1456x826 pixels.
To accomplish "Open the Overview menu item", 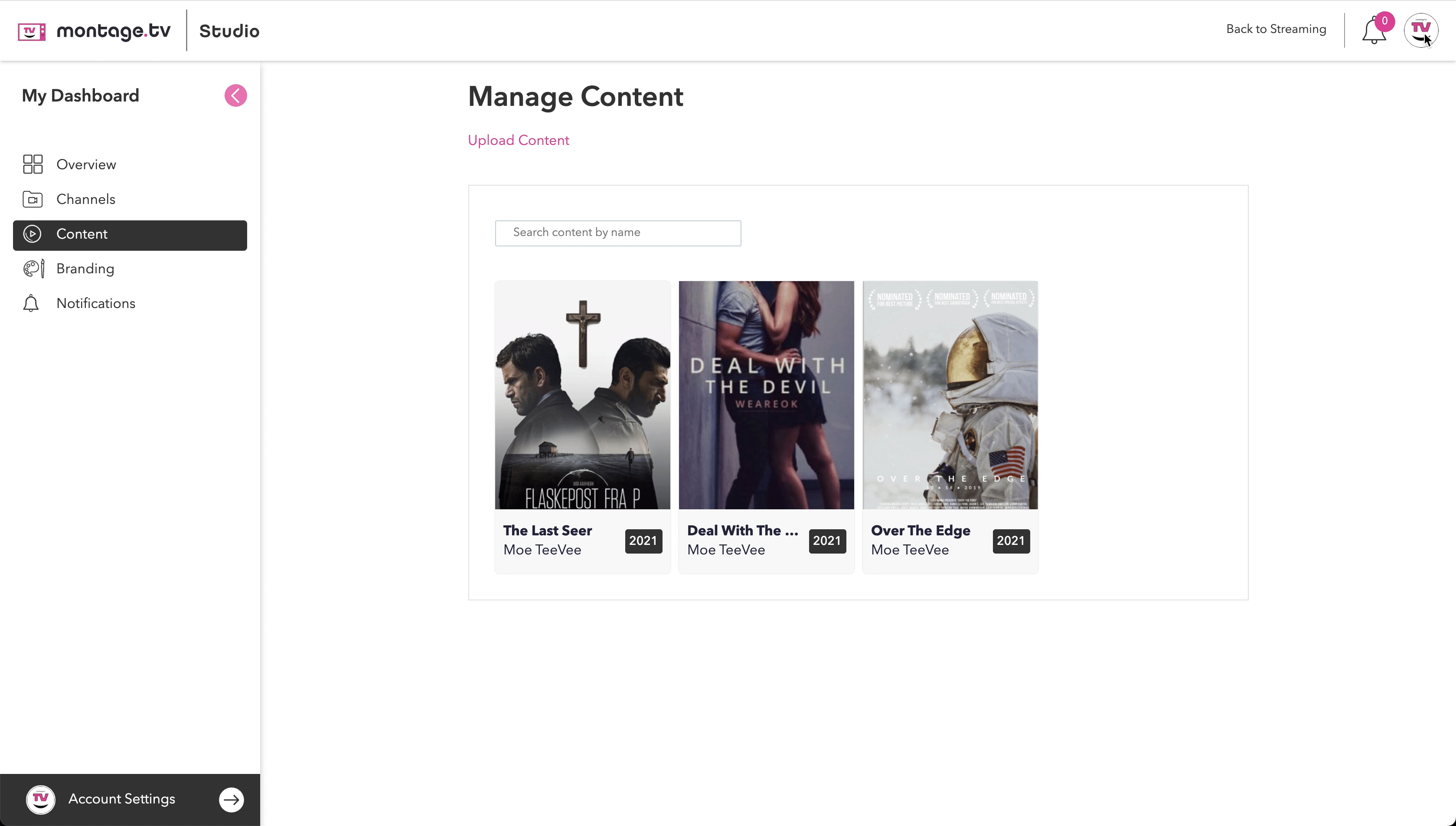I will (x=130, y=164).
